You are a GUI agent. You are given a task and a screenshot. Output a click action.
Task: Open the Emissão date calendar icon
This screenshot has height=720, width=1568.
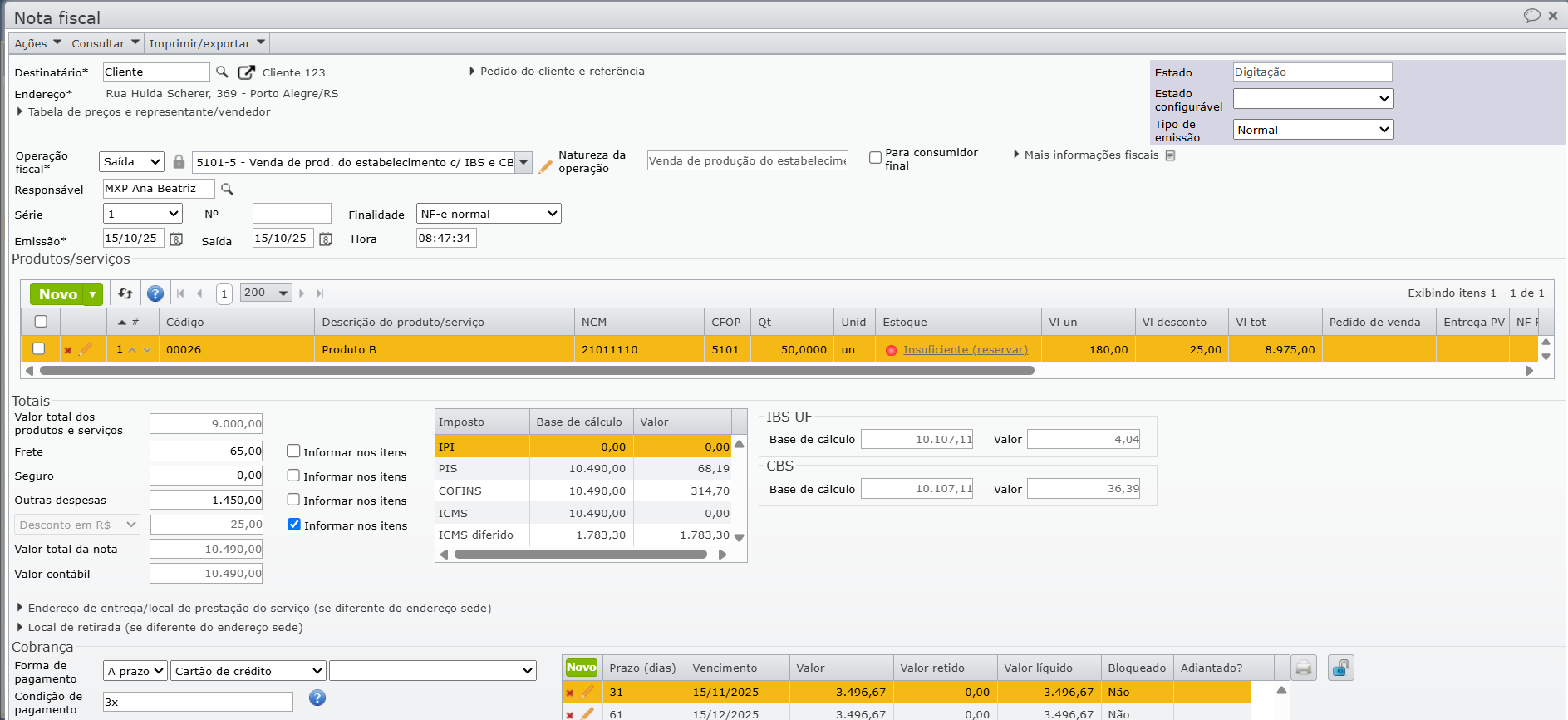(176, 239)
